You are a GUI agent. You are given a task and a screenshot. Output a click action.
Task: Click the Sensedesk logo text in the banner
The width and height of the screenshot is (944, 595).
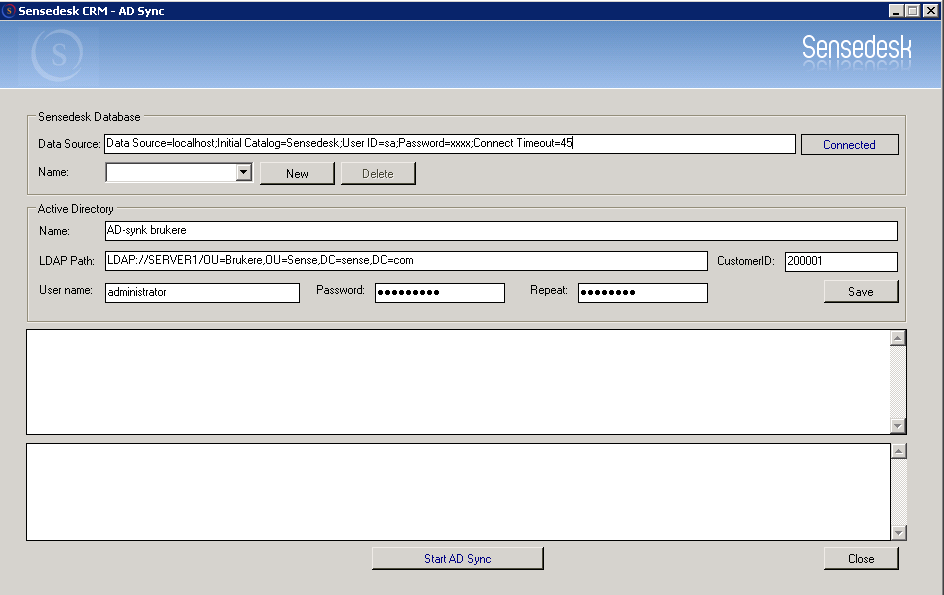(x=857, y=48)
